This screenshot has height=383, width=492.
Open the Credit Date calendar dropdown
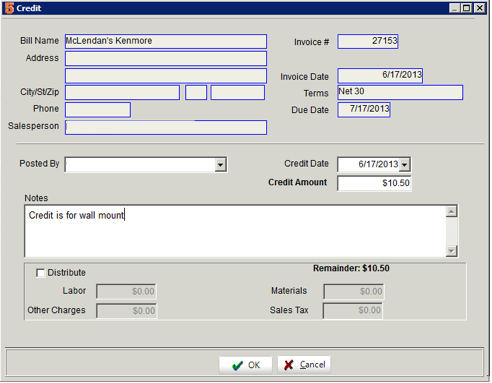pyautogui.click(x=404, y=164)
